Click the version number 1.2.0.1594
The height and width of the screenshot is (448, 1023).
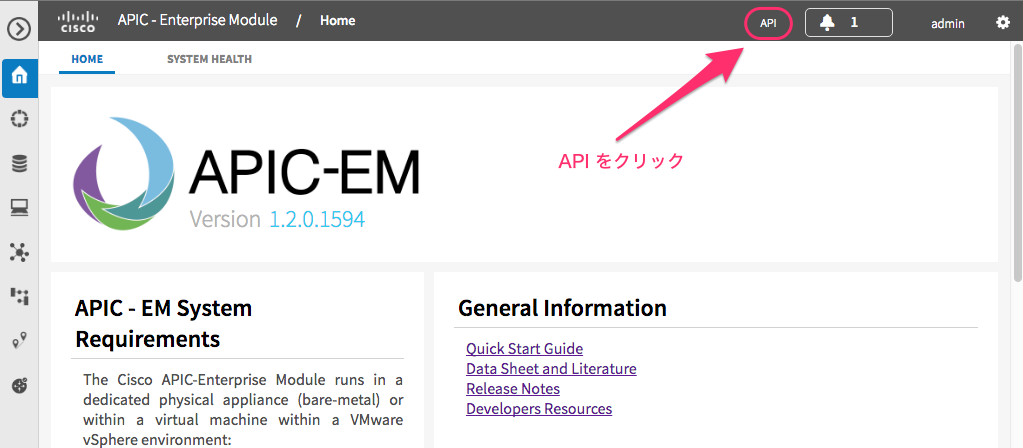point(317,219)
